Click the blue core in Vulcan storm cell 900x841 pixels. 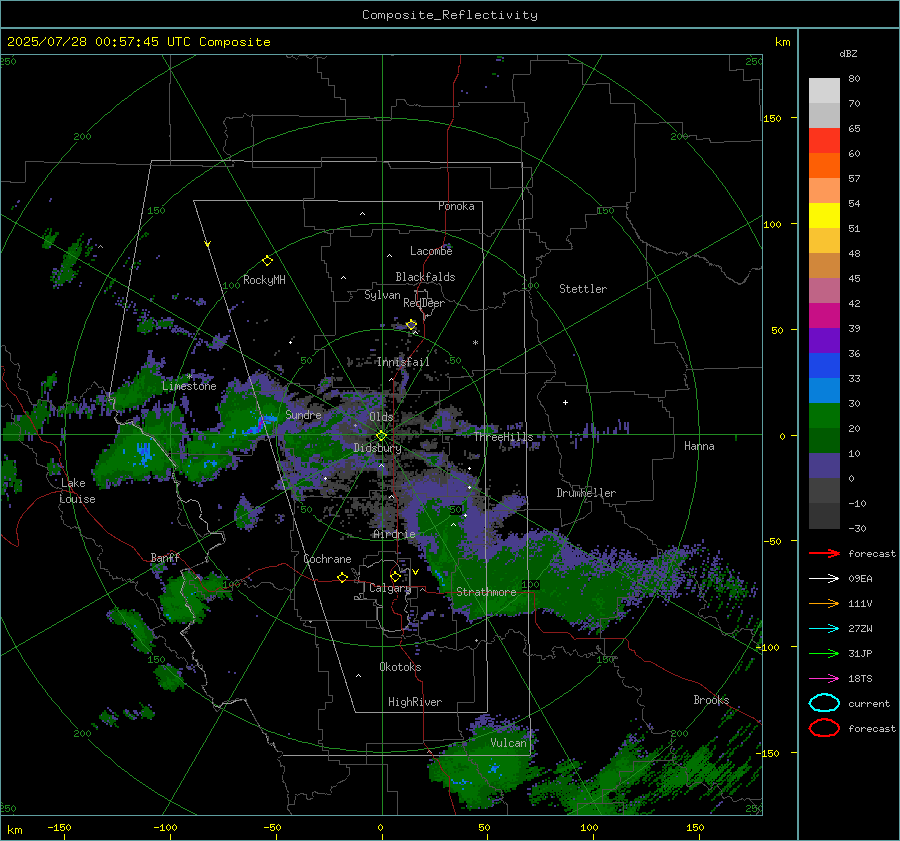[x=494, y=768]
